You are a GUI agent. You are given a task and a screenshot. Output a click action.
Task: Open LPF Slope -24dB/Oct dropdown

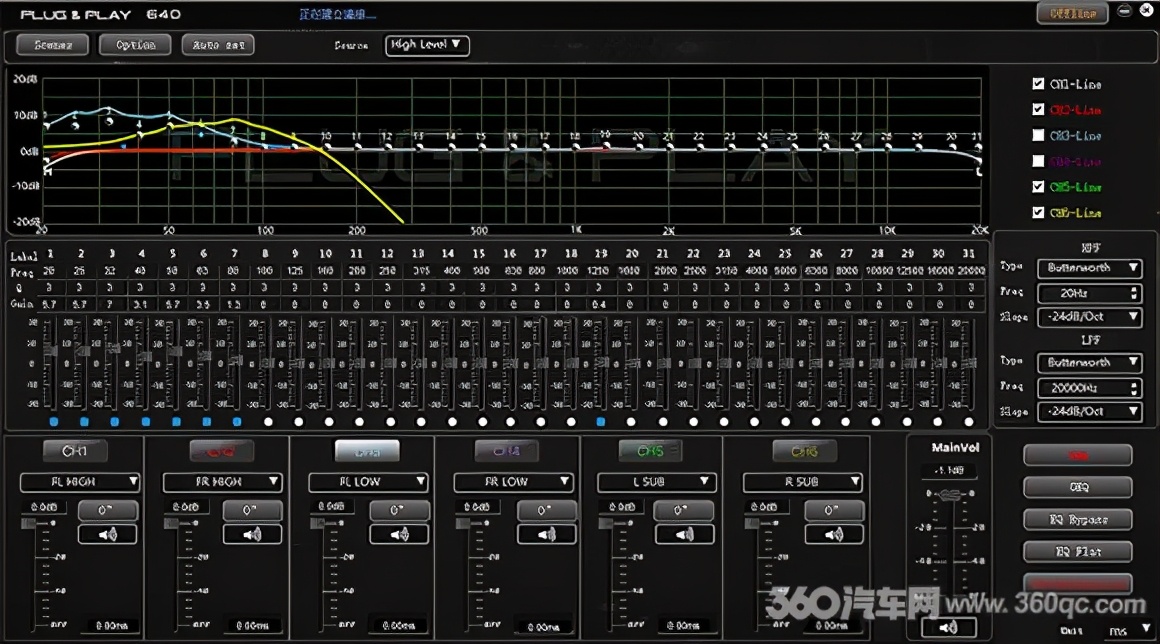click(x=1089, y=411)
